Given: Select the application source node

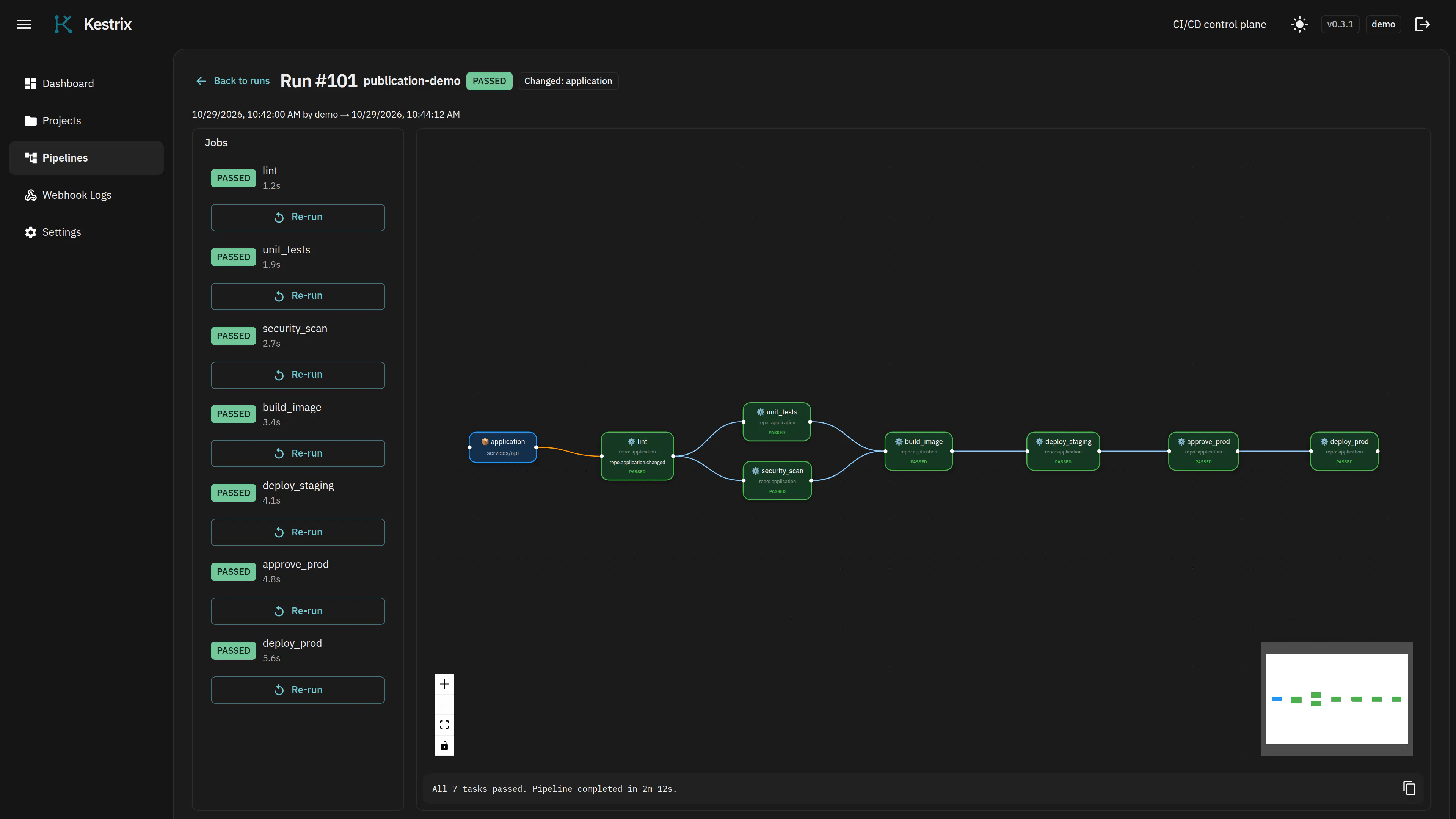Looking at the screenshot, I should (502, 447).
